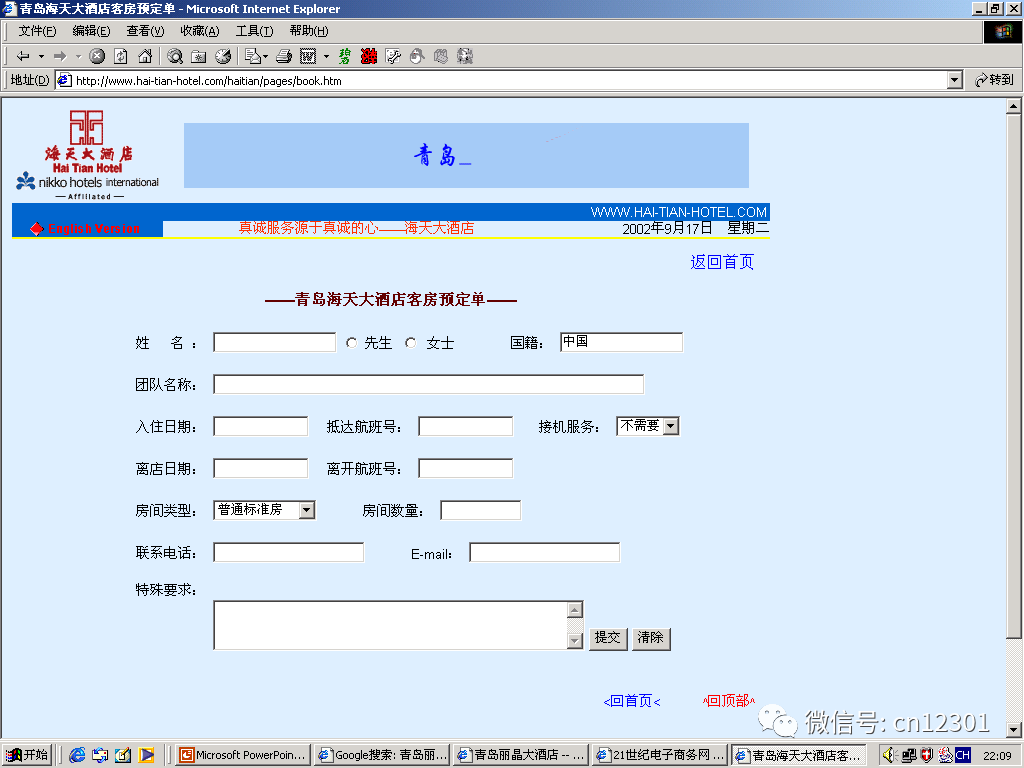
Task: Click the checklist and wrench toolbar icon
Action: click(x=393, y=56)
